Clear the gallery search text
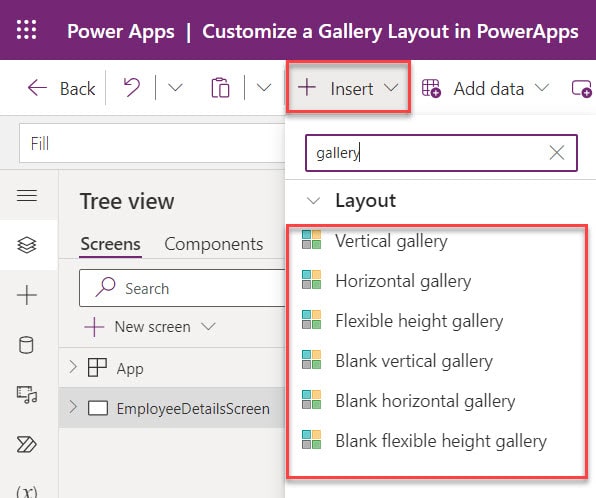This screenshot has width=596, height=498. pos(557,153)
